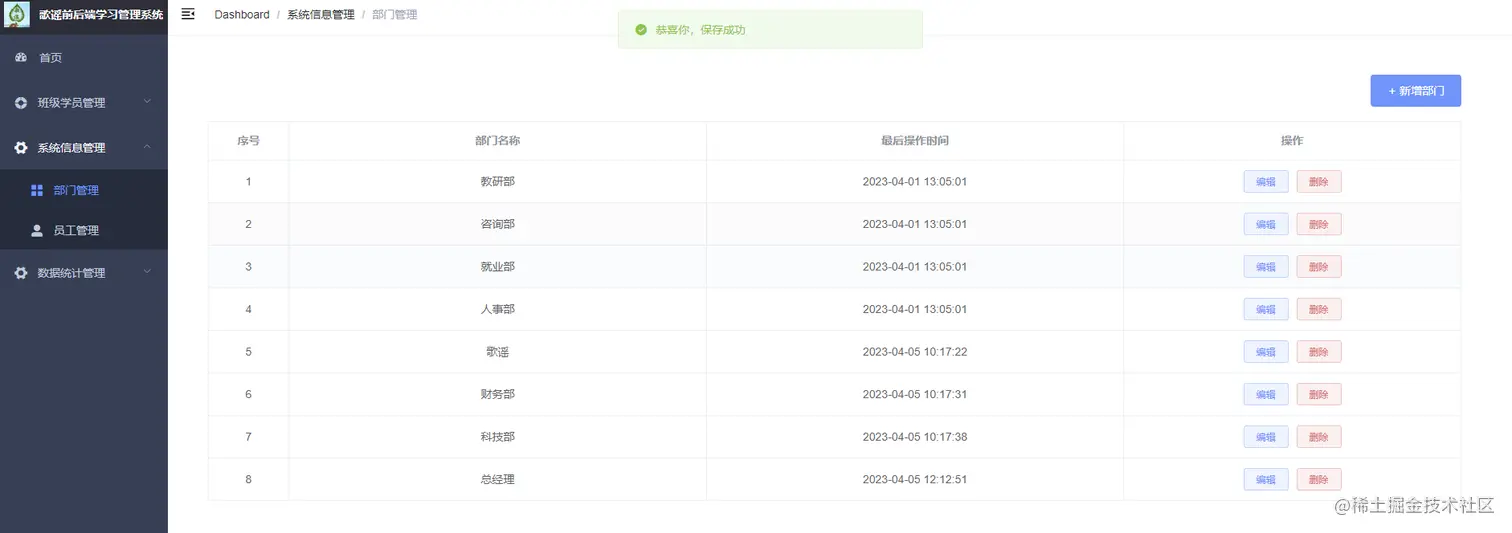Image resolution: width=1512 pixels, height=533 pixels.
Task: Toggle the sidebar hamburger collapse icon
Action: [188, 14]
